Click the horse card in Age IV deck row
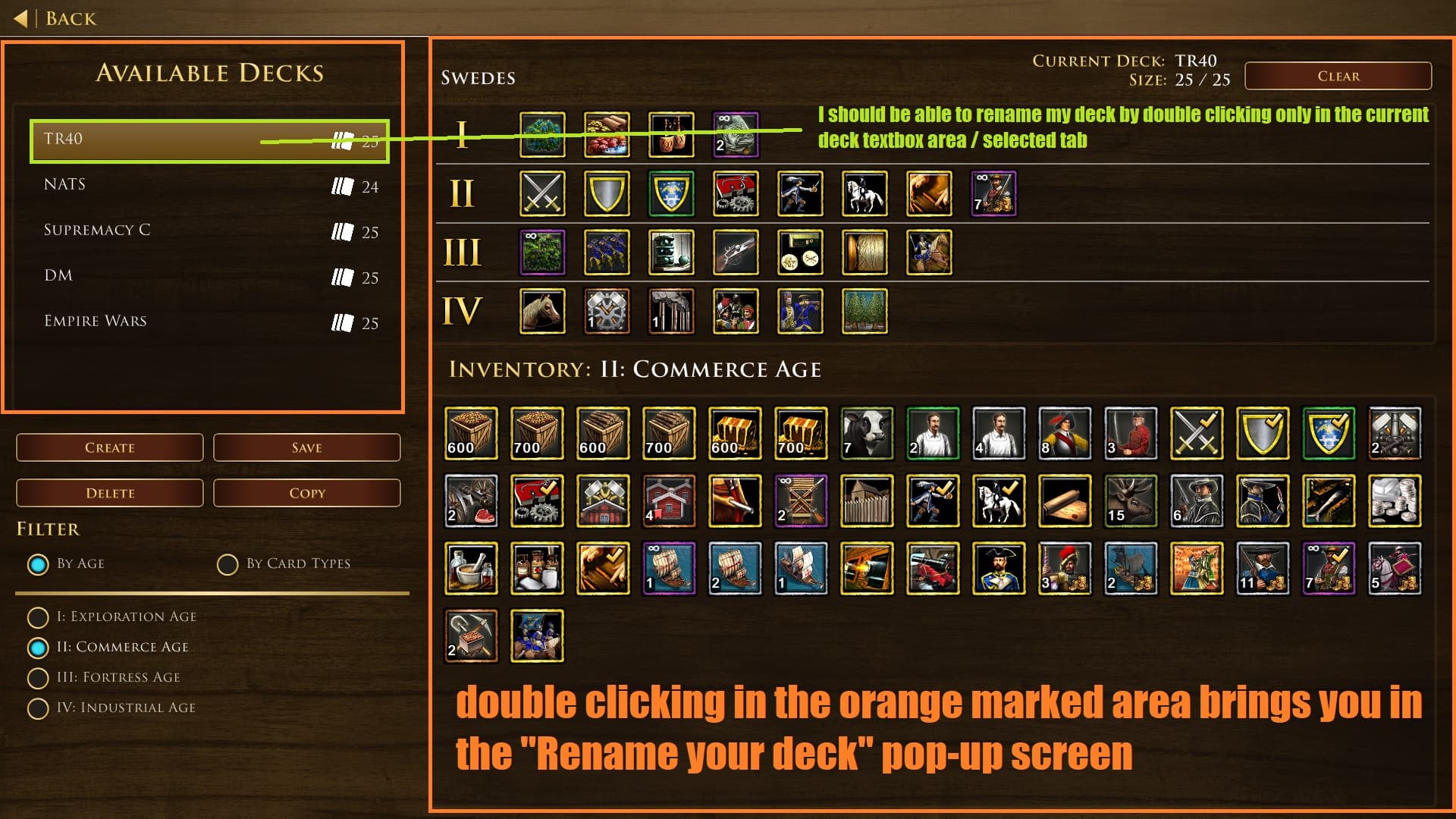 542,311
